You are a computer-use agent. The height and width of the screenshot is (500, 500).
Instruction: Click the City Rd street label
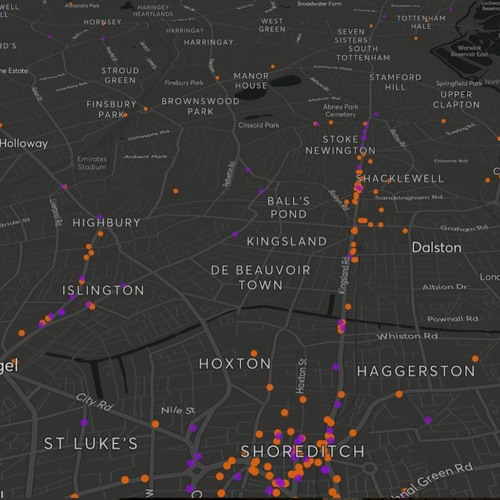click(x=94, y=402)
